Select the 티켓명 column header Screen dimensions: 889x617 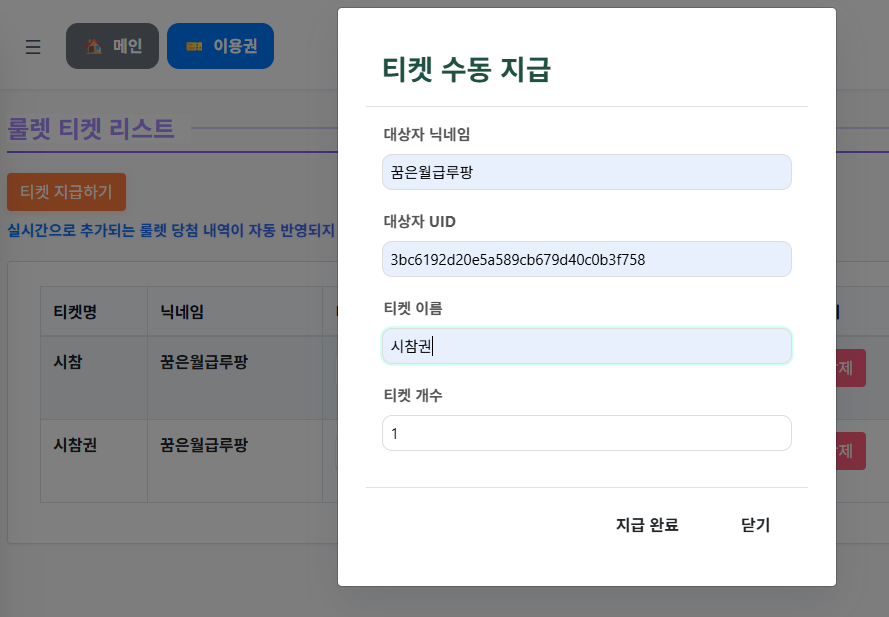94,311
